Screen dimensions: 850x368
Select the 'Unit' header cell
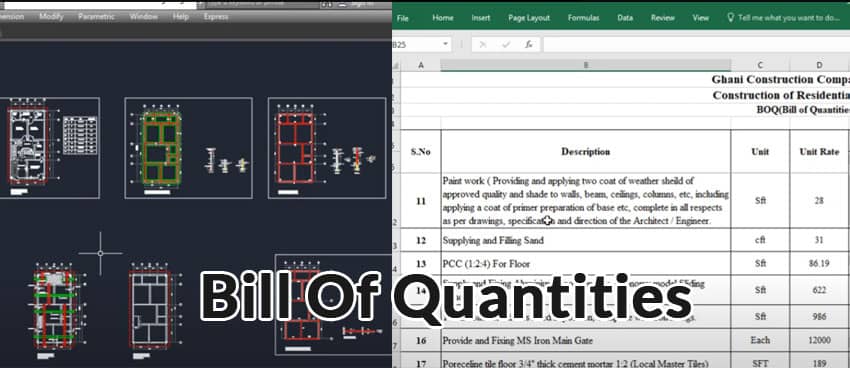(760, 151)
